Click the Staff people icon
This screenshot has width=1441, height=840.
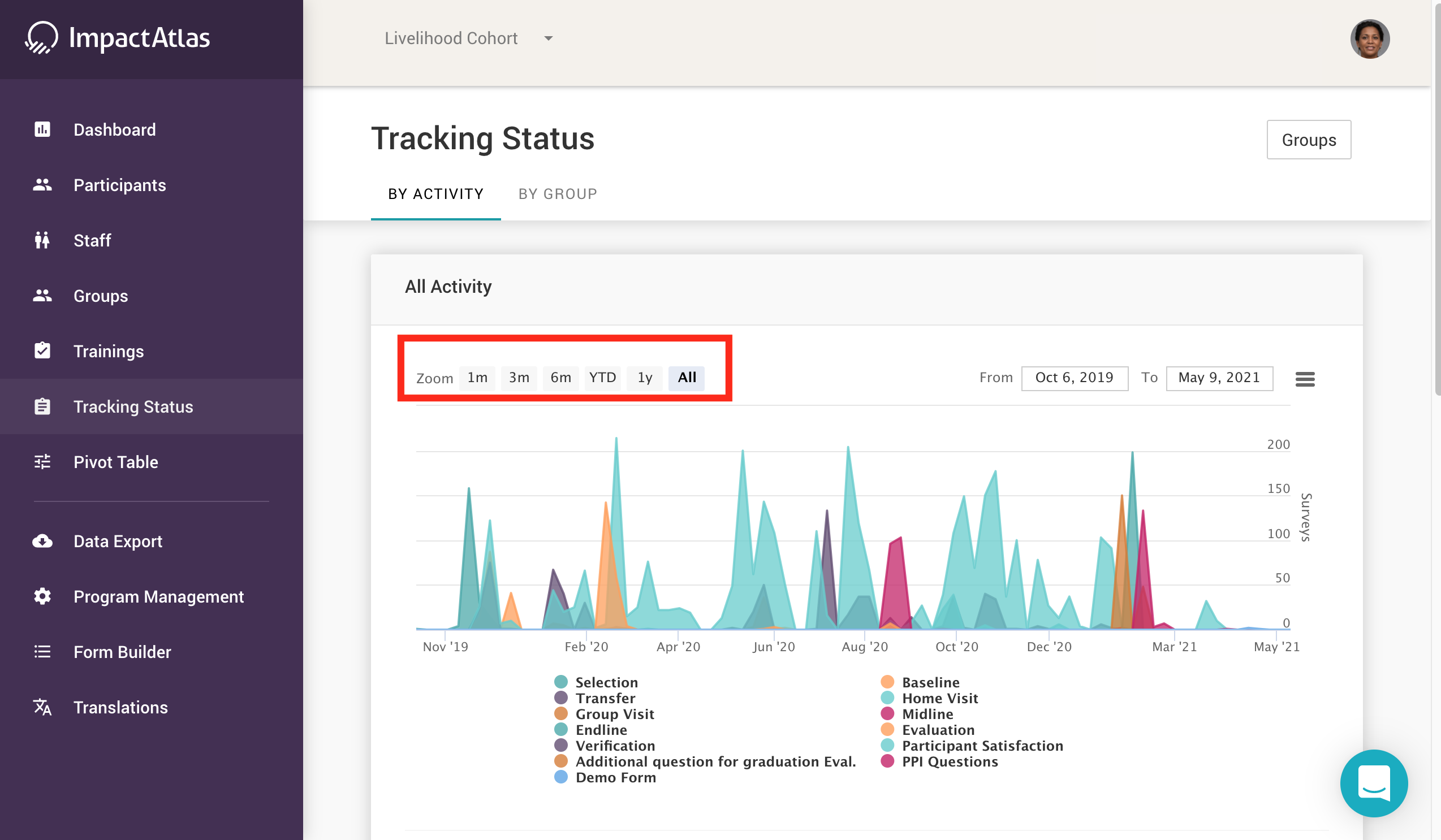point(42,241)
